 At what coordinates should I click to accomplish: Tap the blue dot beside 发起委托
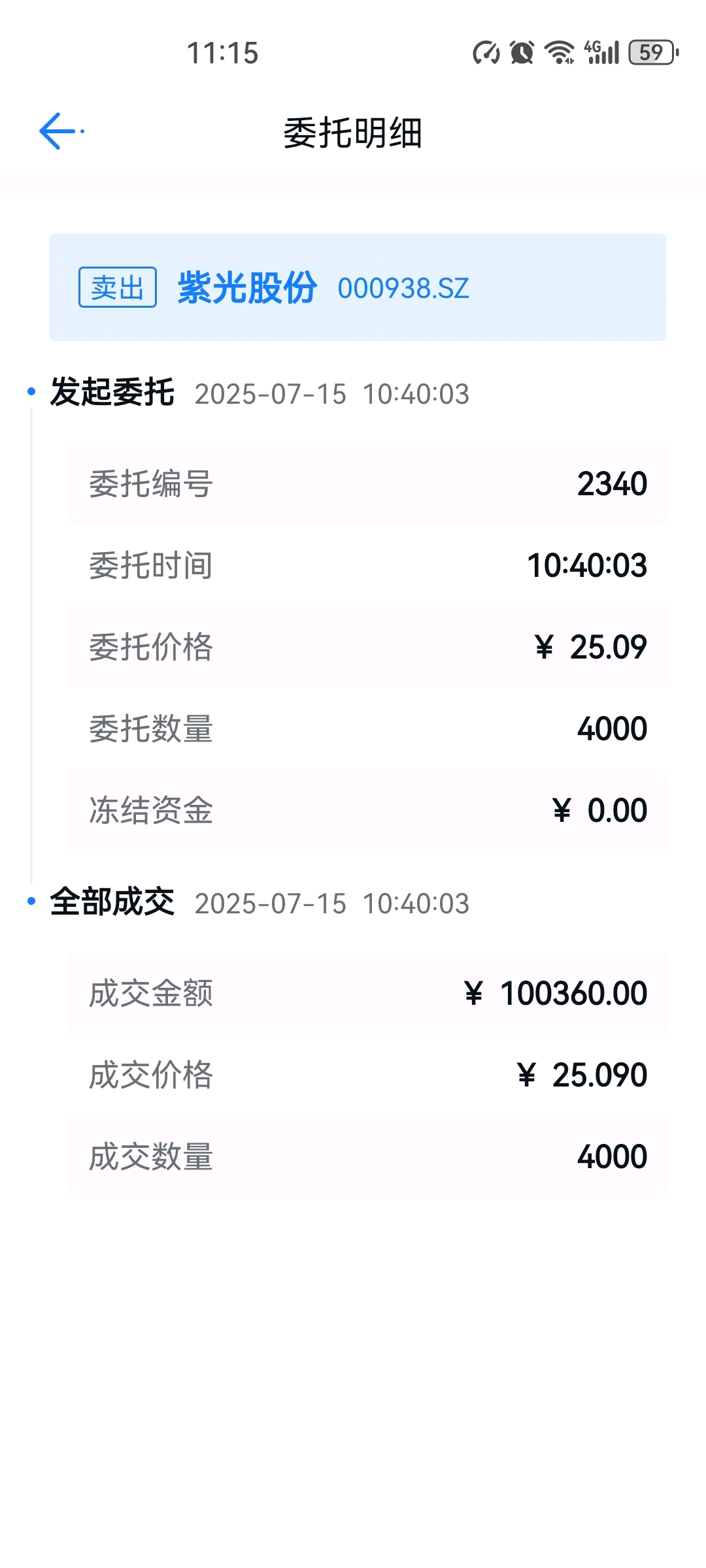(x=31, y=391)
